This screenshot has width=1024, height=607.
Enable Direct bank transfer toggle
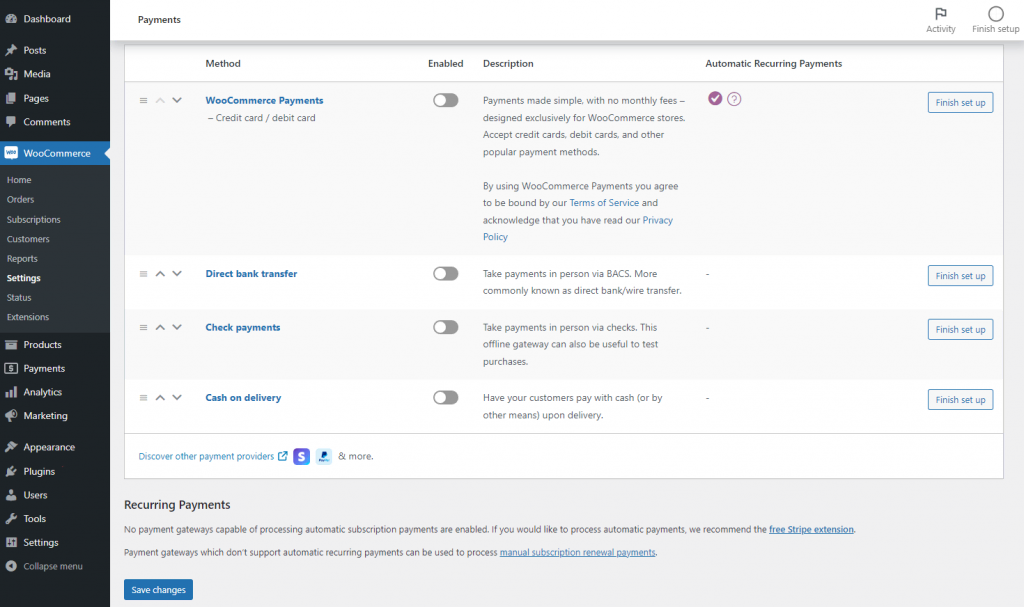click(445, 274)
